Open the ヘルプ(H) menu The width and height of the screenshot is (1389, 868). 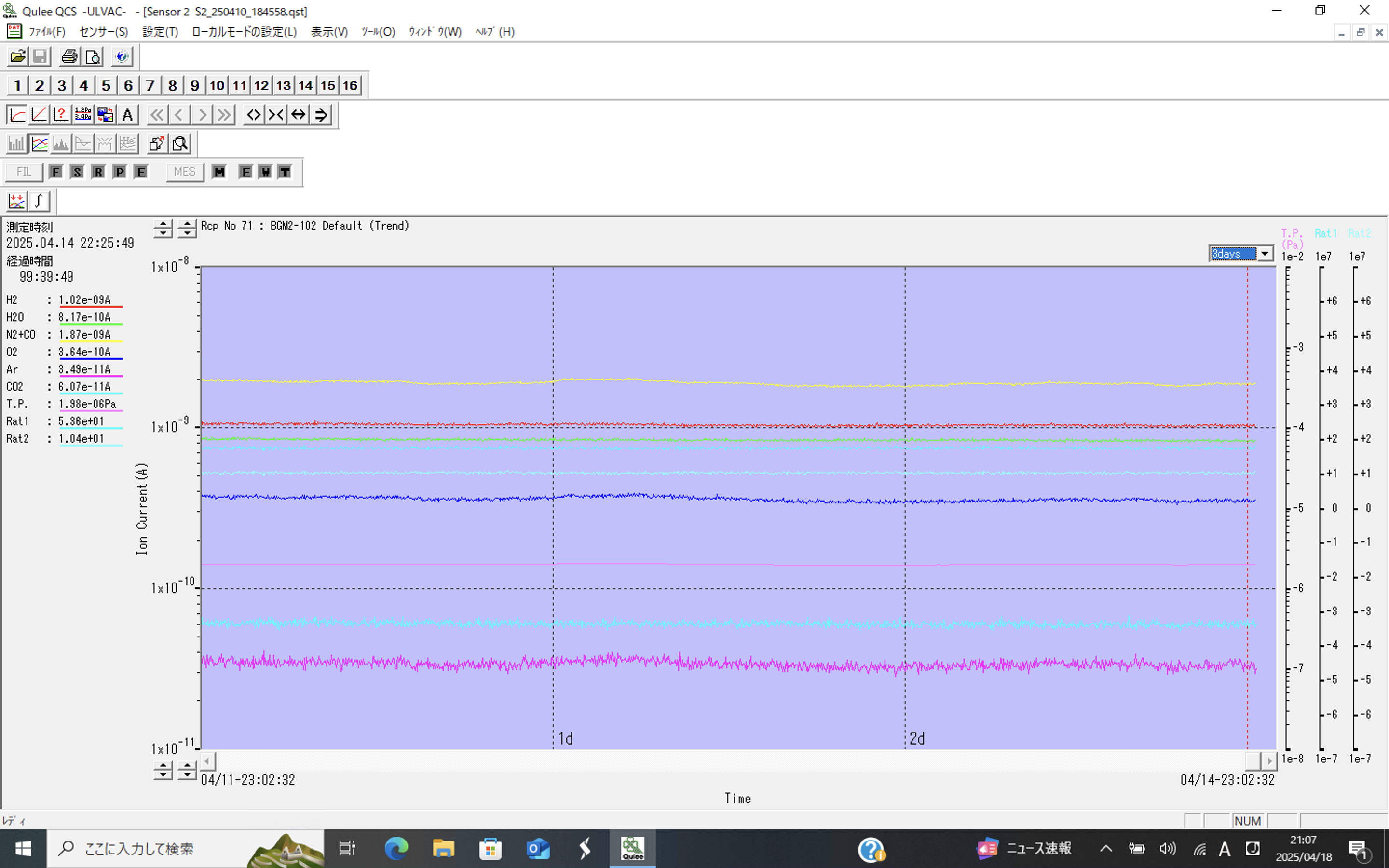(x=495, y=31)
